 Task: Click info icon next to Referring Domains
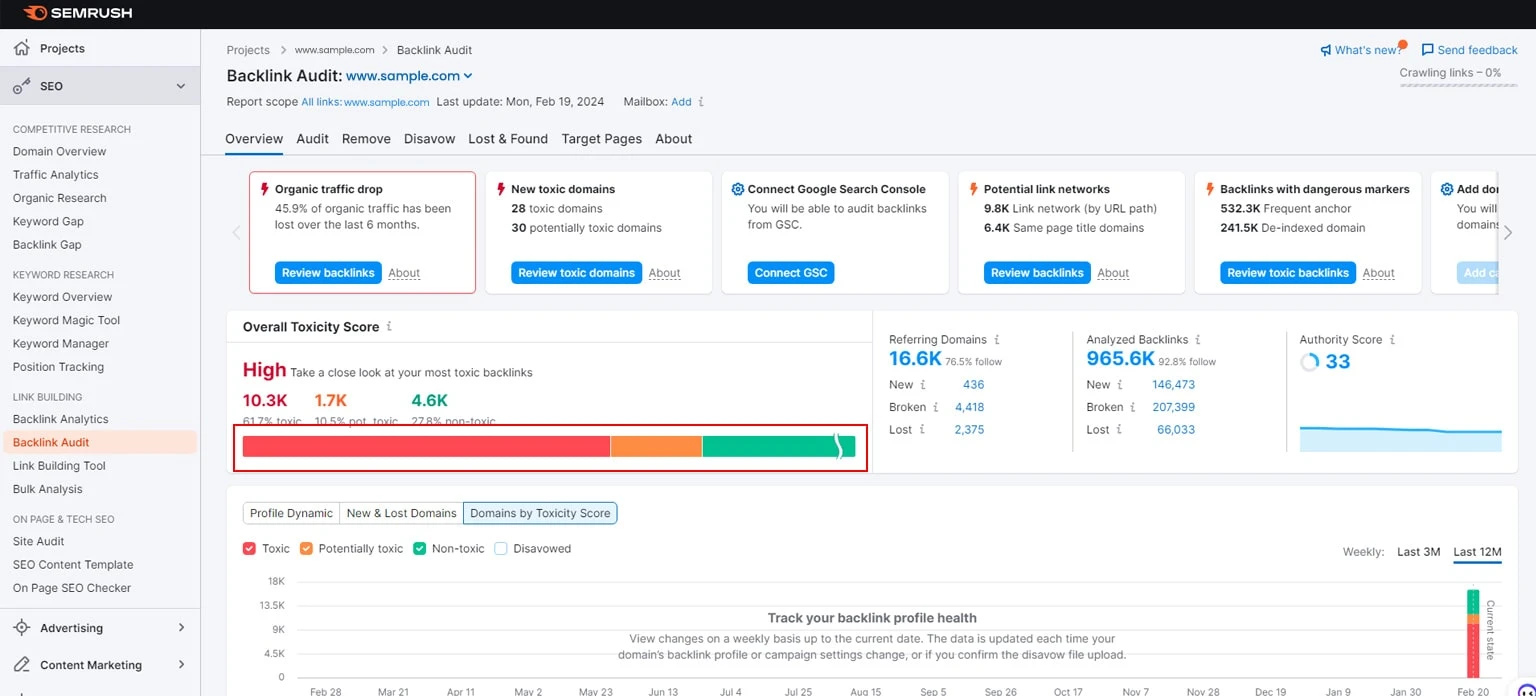tap(997, 340)
